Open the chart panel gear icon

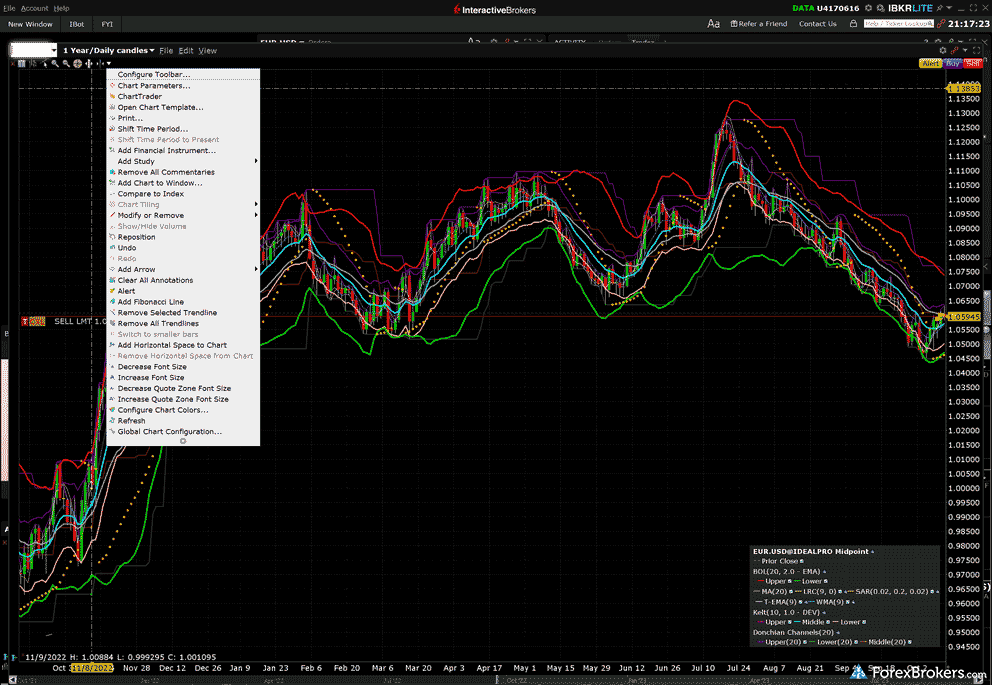[x=943, y=51]
